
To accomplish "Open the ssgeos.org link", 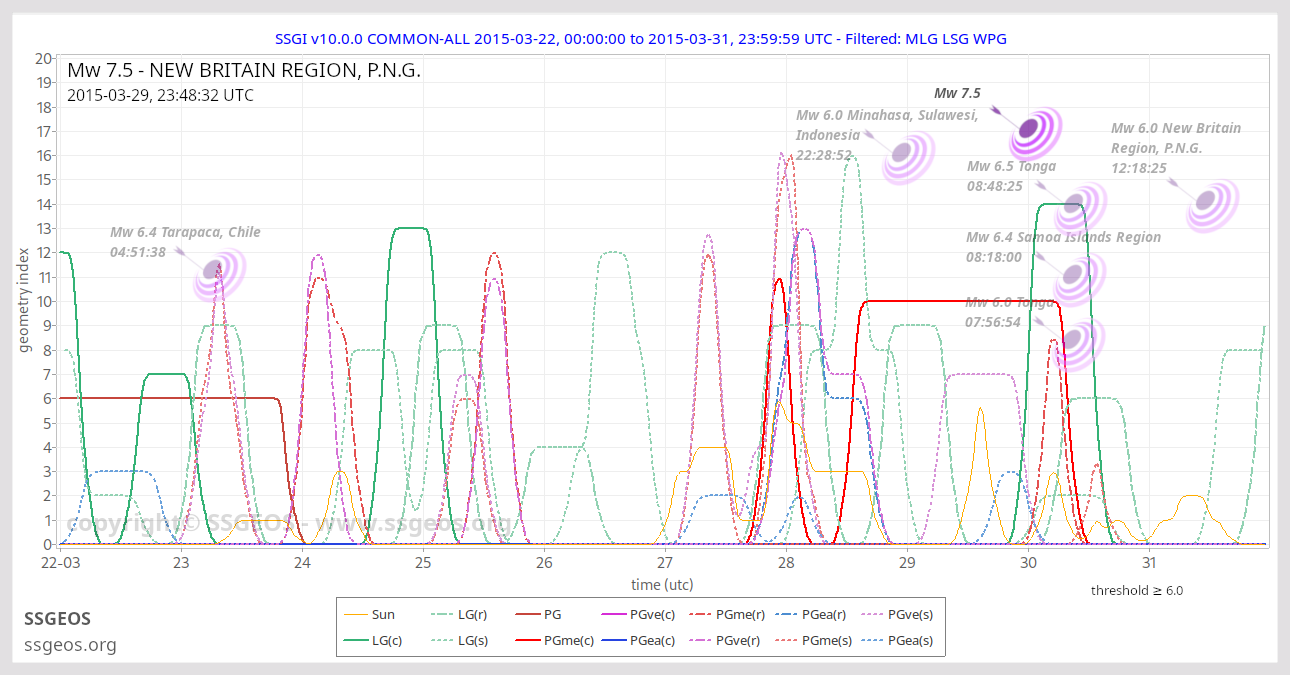I will (x=70, y=645).
